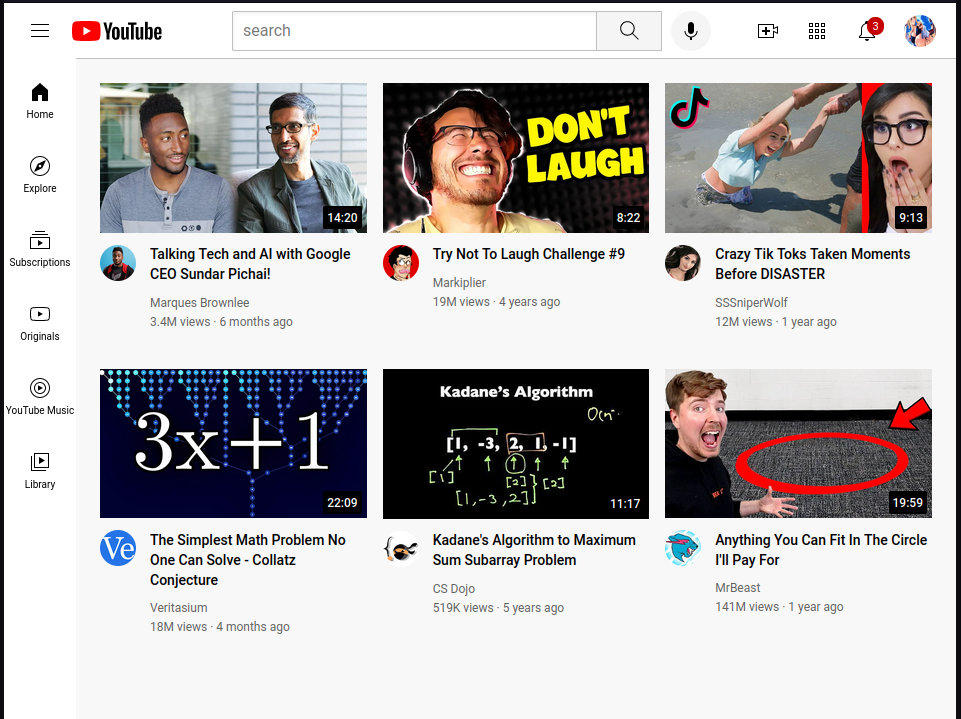Click the Try Not To Laugh Challenge #9 title
Viewport: 961px width, 719px height.
(x=528, y=254)
